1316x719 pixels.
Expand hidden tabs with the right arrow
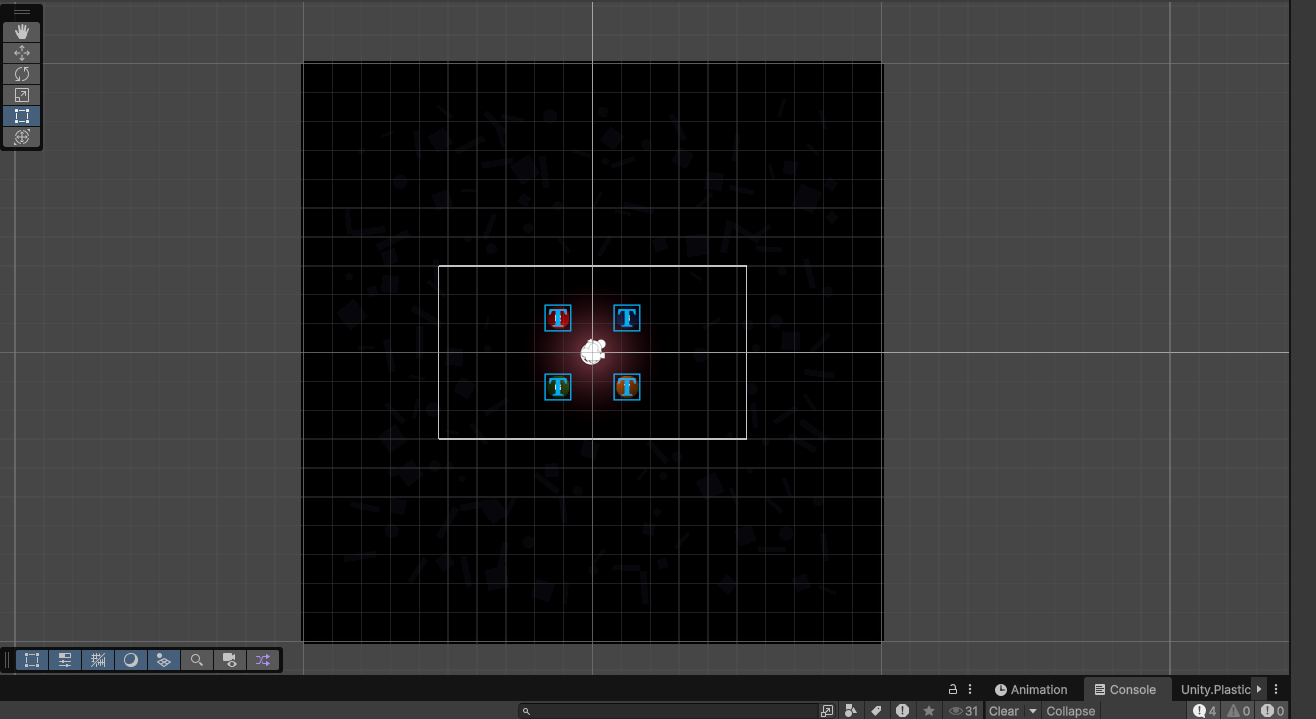click(x=1259, y=689)
